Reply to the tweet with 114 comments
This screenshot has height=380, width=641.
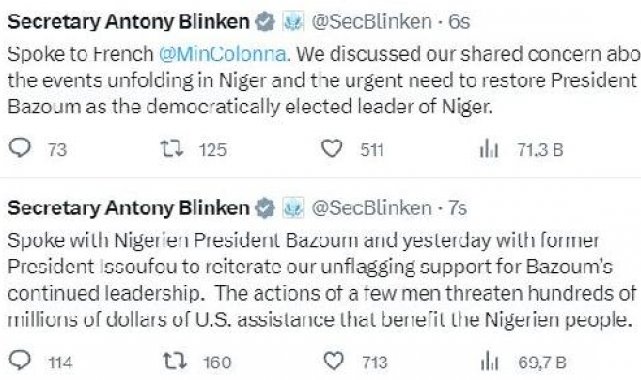pyautogui.click(x=20, y=361)
